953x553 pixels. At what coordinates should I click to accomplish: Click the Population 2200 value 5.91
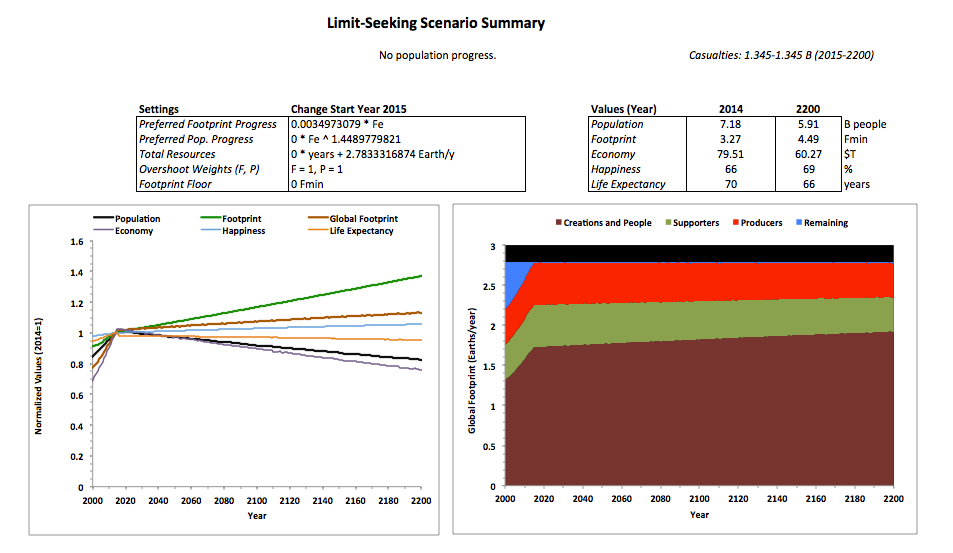[x=808, y=124]
